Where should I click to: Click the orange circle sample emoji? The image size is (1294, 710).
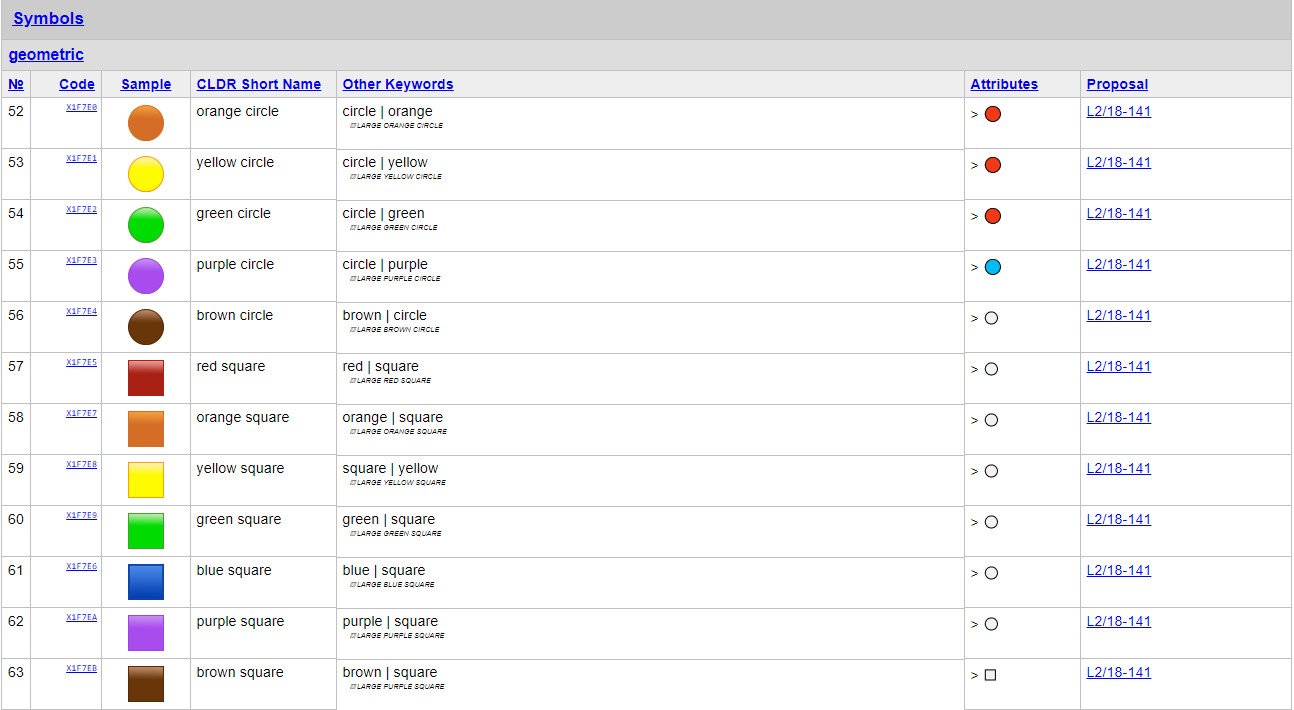tap(146, 123)
